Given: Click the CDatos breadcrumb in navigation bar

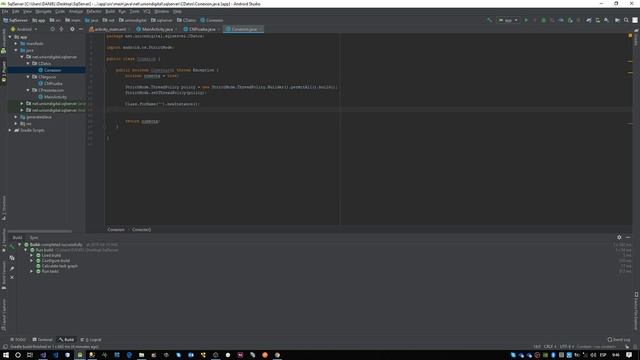Looking at the screenshot, I should click(x=187, y=20).
